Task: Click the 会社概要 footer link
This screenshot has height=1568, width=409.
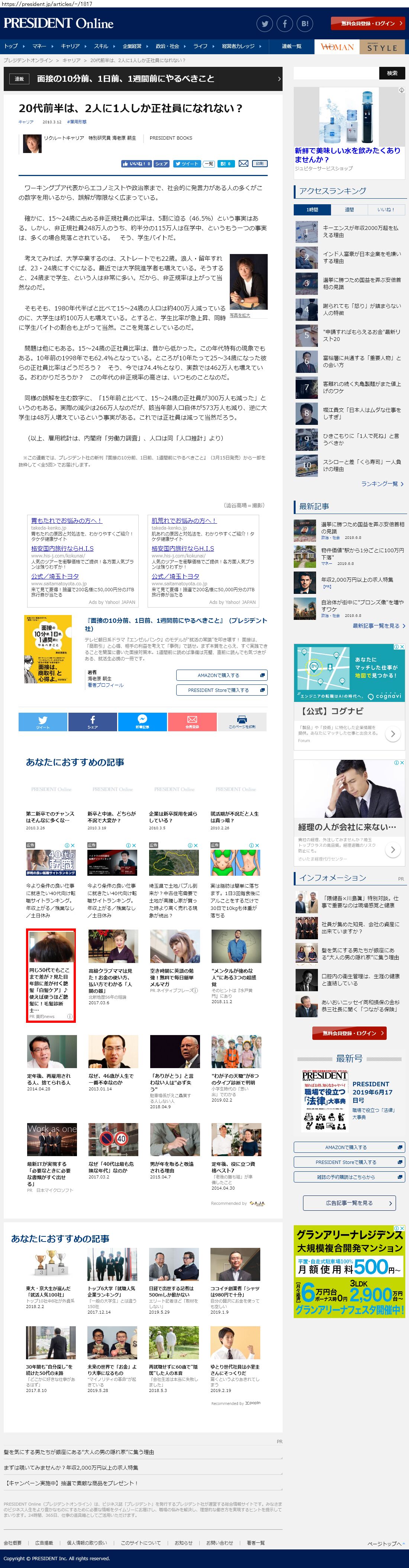Action: (12, 1542)
